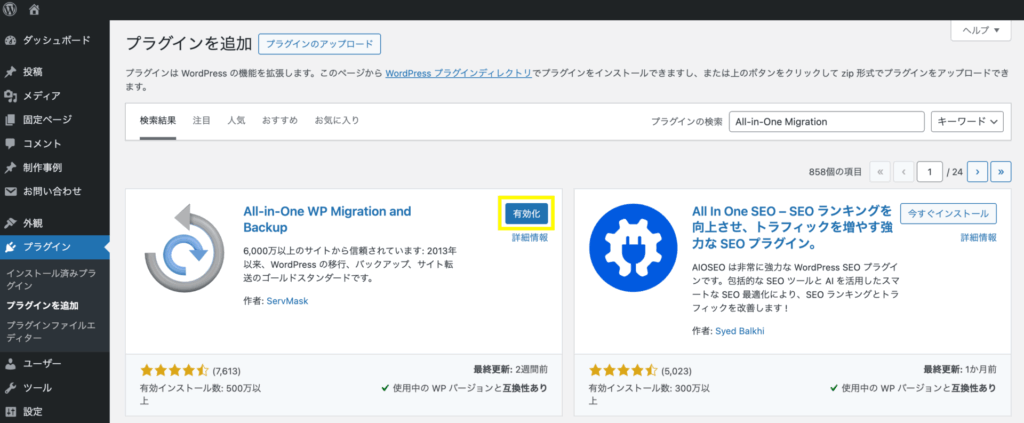Open the キーワード search type dropdown
Viewport: 1024px width, 423px height.
click(x=966, y=121)
